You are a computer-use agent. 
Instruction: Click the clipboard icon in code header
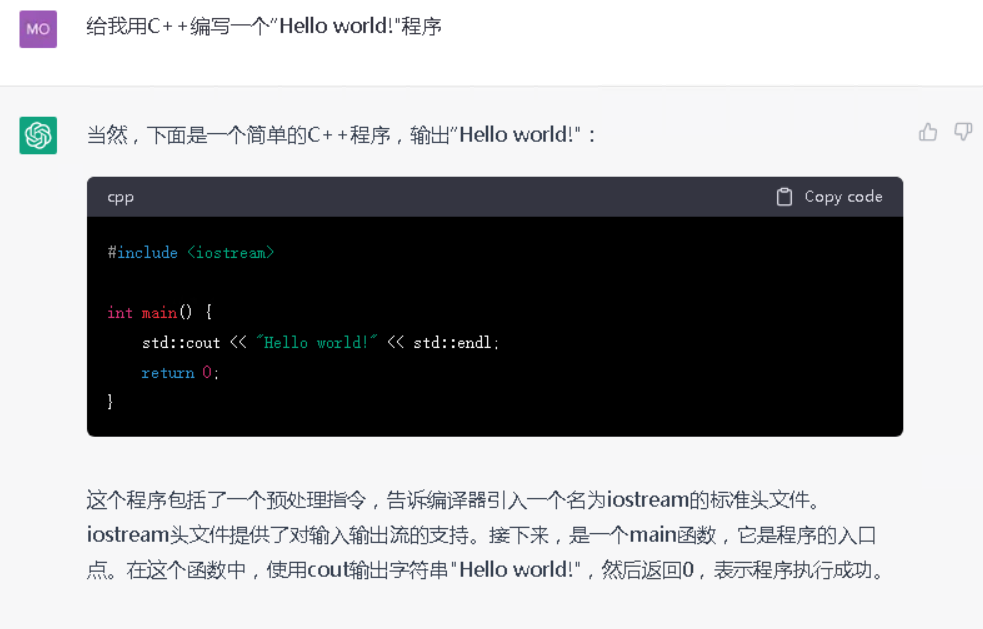pos(784,197)
